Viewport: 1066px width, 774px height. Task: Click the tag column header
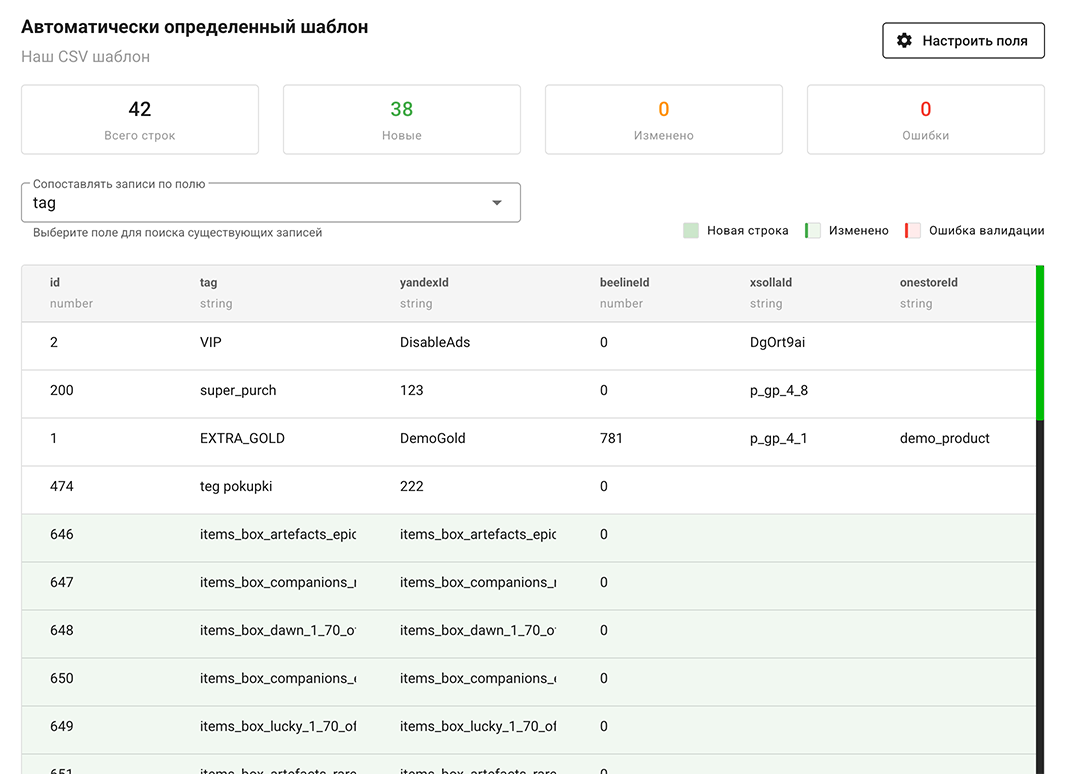tap(208, 283)
